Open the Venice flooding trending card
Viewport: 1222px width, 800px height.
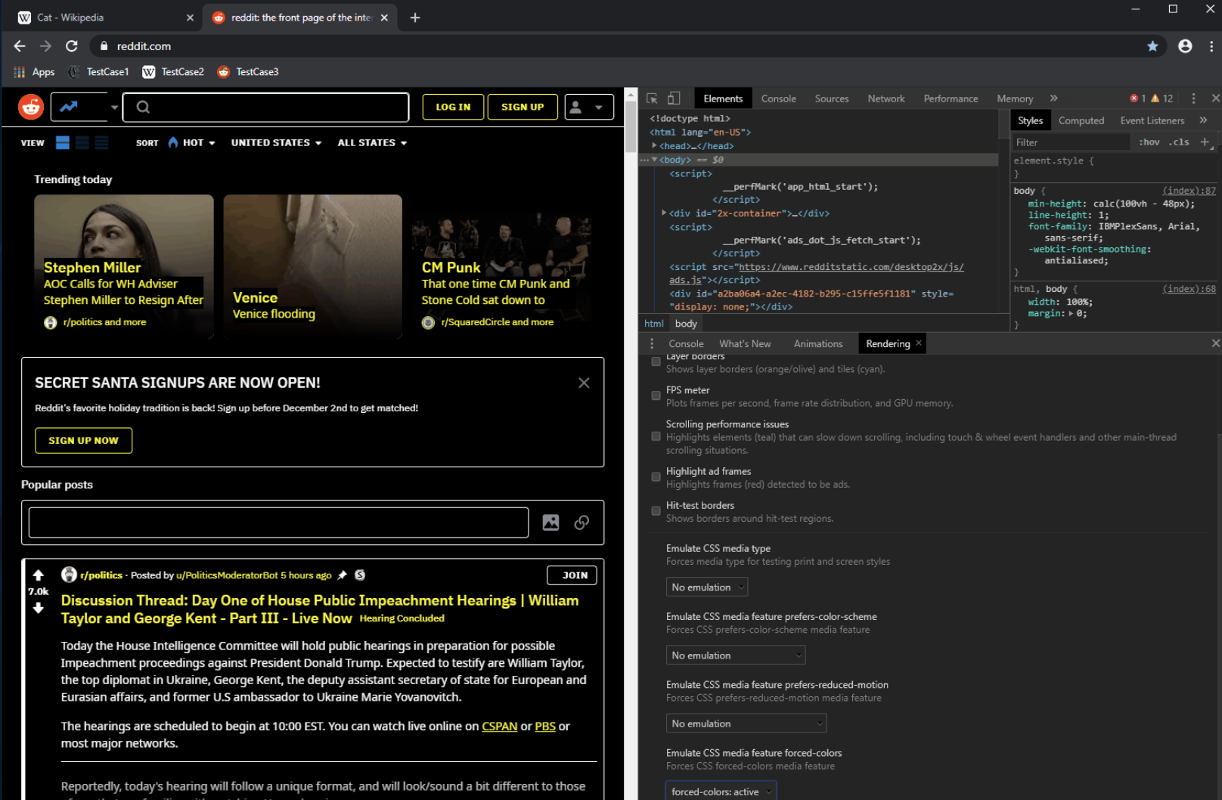point(313,266)
